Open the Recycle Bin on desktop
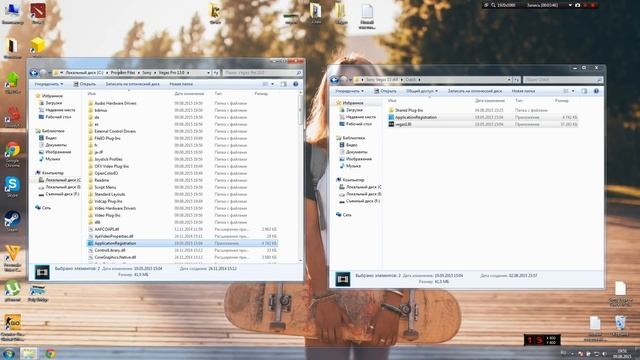The image size is (640, 360). point(620,325)
